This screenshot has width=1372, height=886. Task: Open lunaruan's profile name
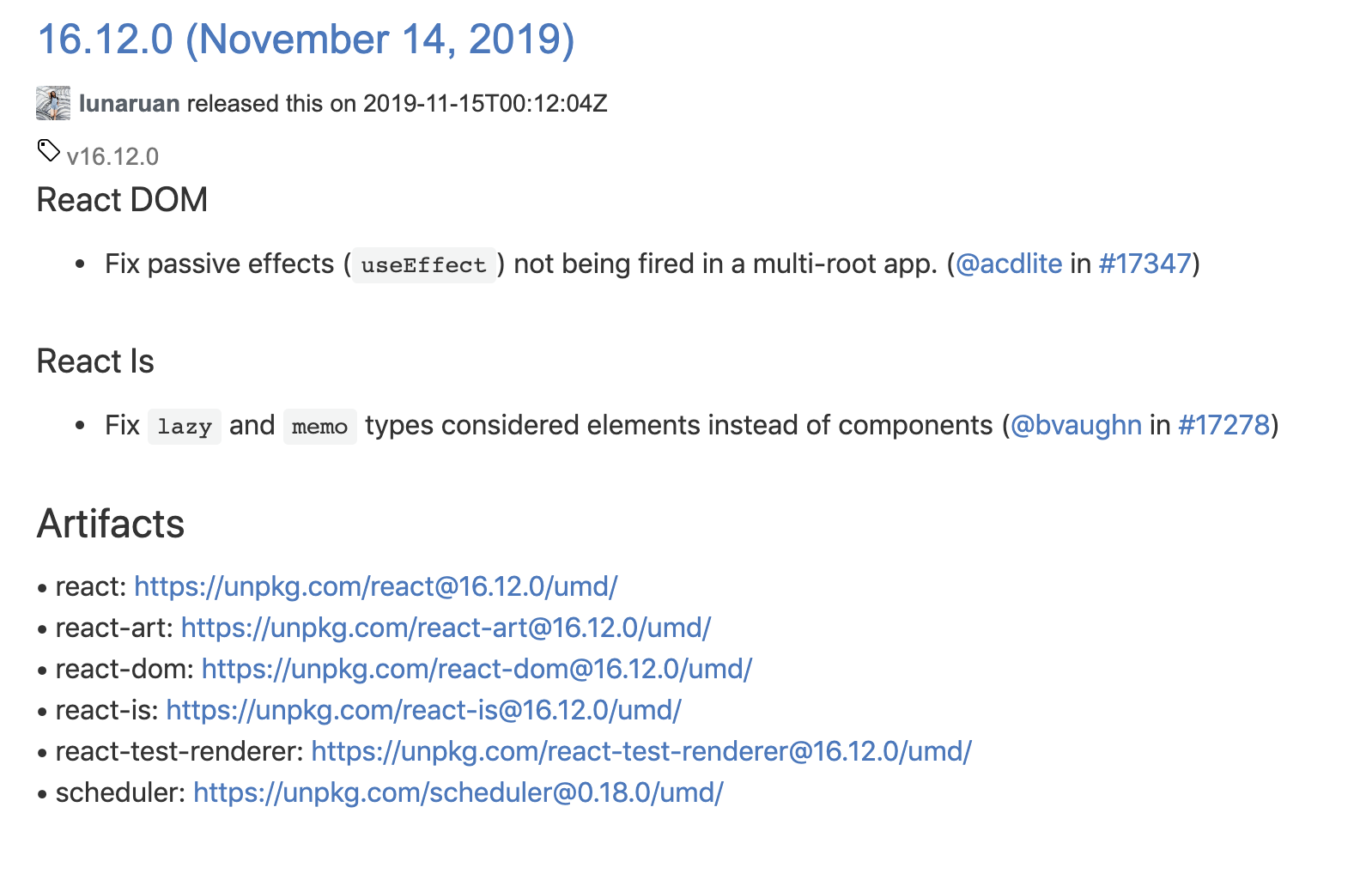click(x=129, y=104)
